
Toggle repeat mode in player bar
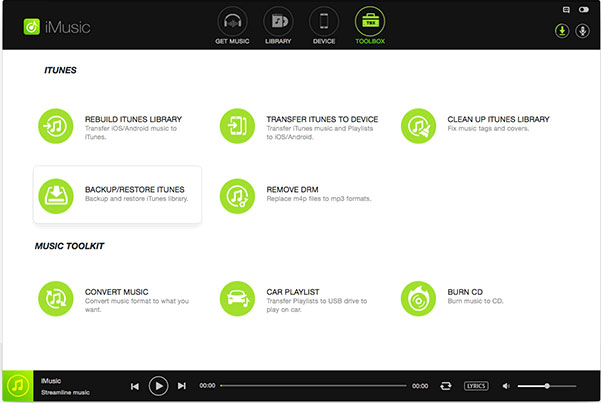tap(448, 385)
